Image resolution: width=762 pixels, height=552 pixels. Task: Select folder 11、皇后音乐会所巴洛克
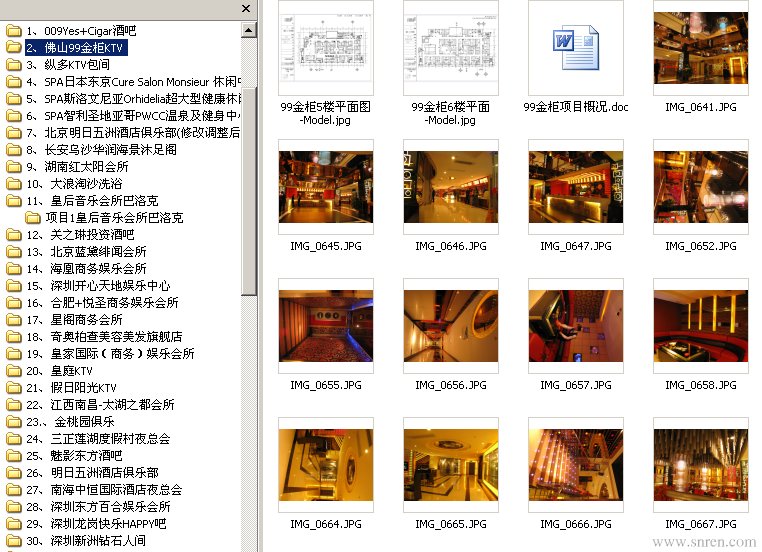point(92,201)
